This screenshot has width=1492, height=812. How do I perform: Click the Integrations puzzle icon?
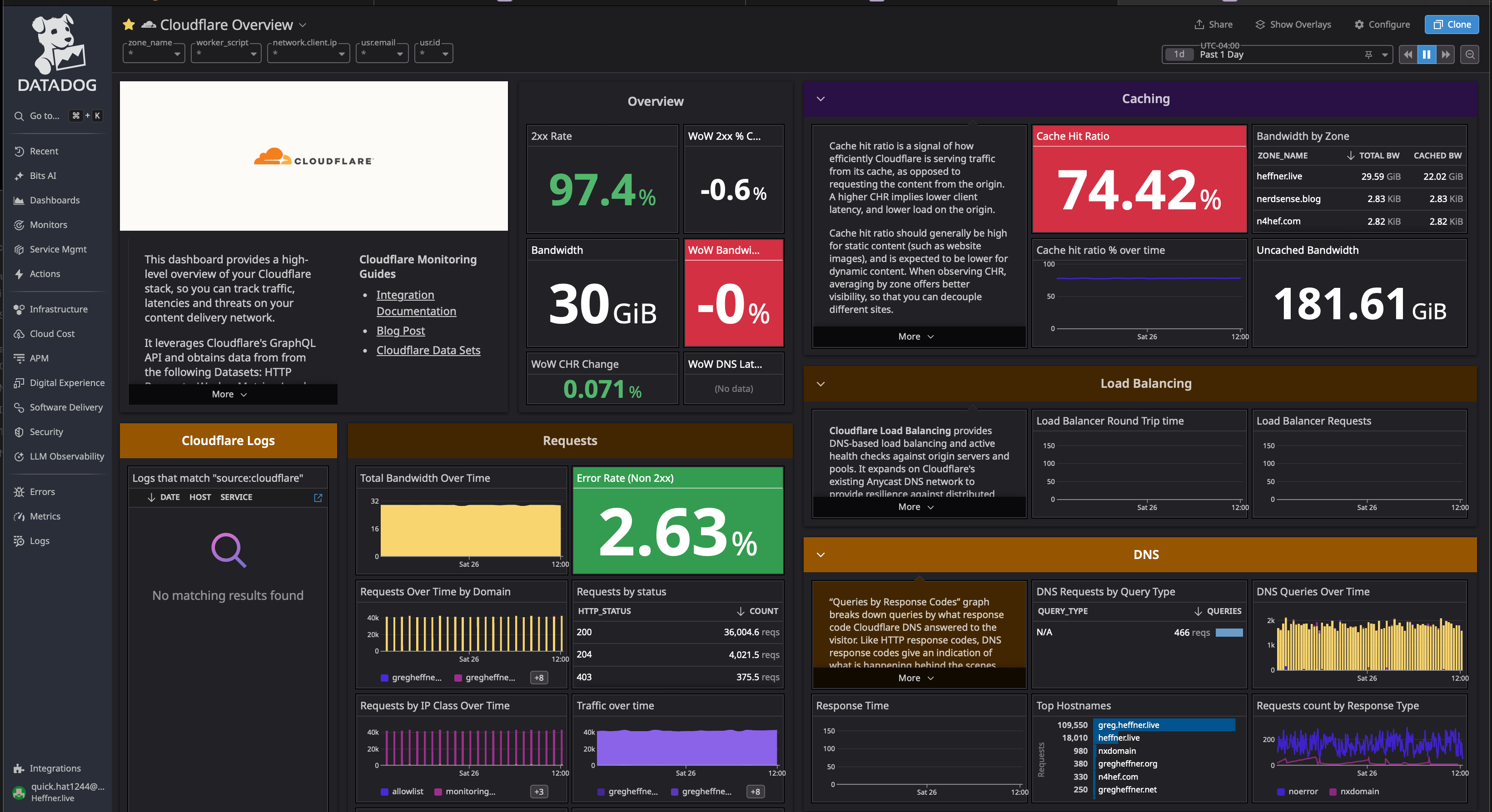[19, 768]
